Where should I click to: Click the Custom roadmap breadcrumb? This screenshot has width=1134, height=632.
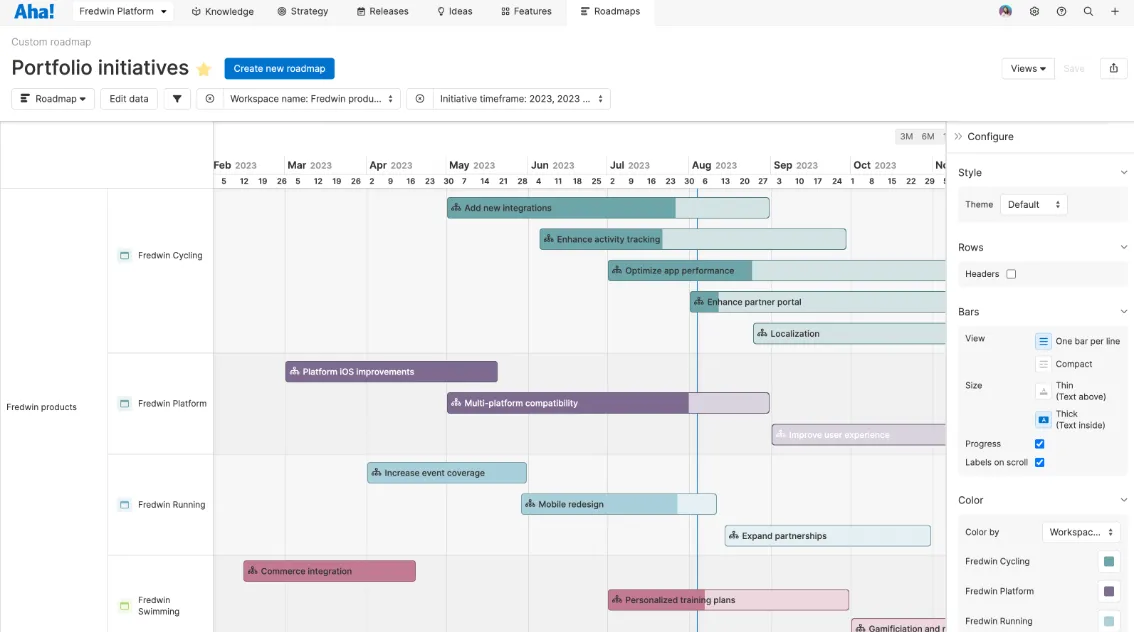tap(51, 42)
